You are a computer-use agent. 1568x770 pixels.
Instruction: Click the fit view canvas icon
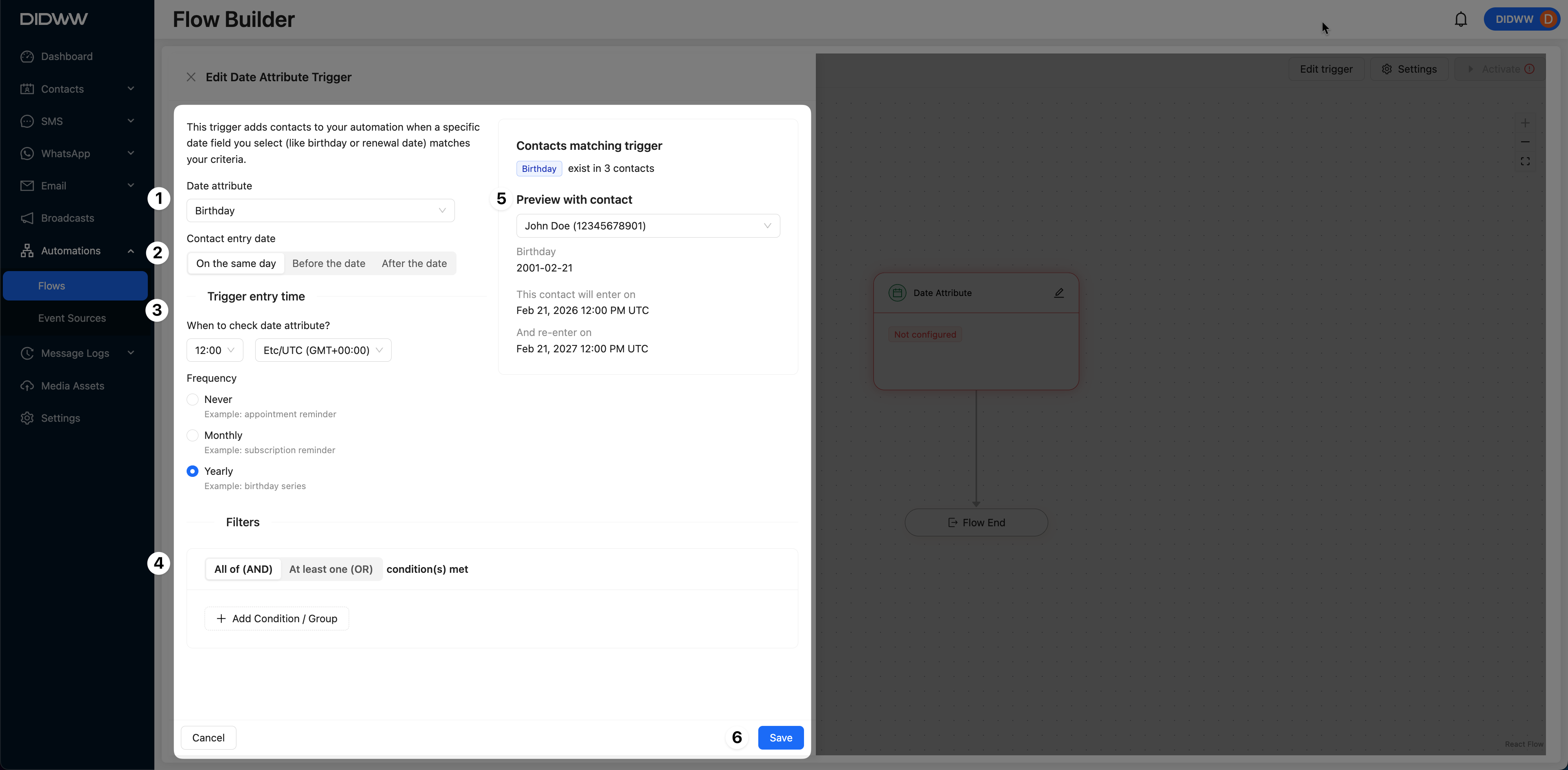point(1525,161)
